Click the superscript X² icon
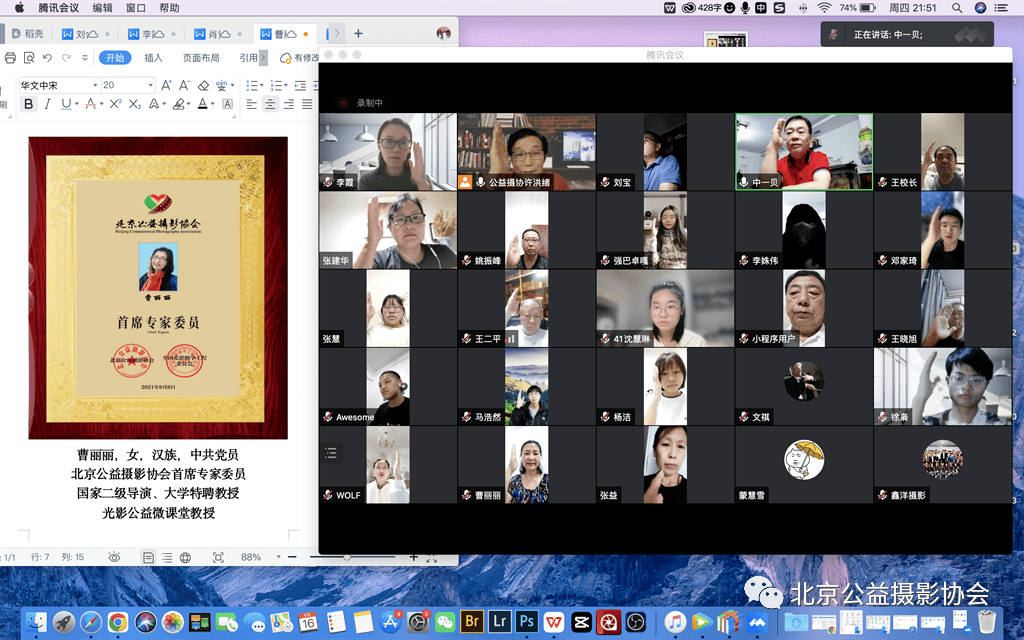The height and width of the screenshot is (640, 1024). 116,104
